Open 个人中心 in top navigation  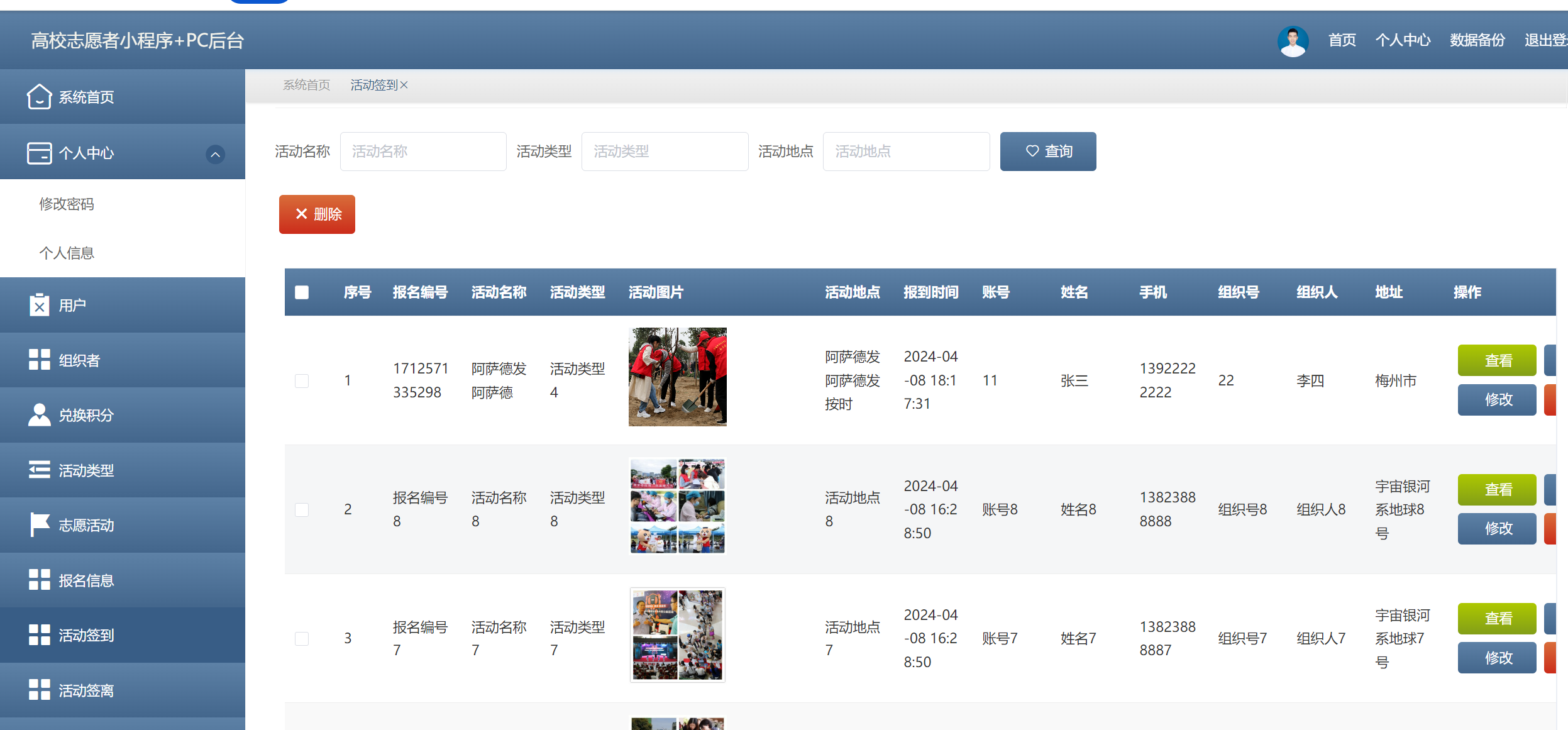(x=1403, y=40)
